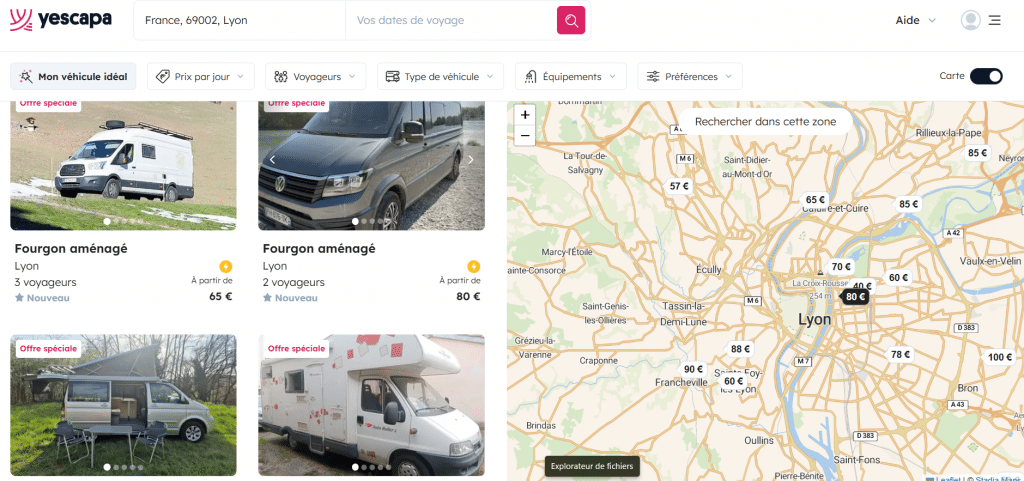The width and height of the screenshot is (1024, 481).
Task: Click Offre spéciale badge on white motorhome
Action: pos(296,349)
